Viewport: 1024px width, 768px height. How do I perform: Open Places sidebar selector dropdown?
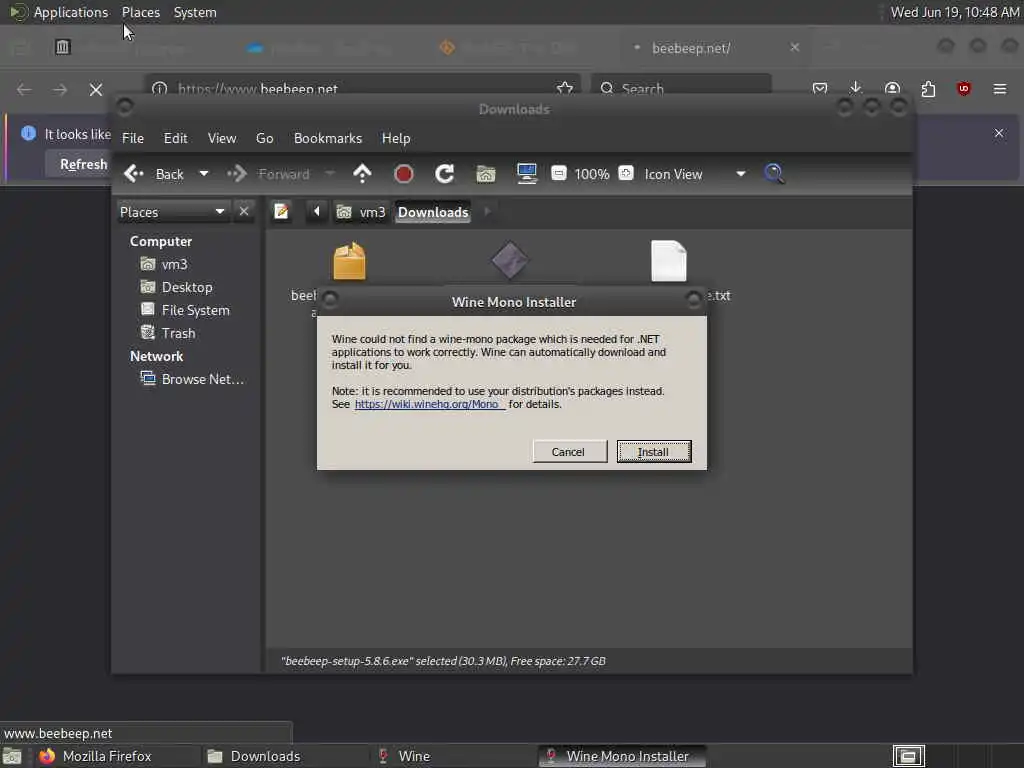(x=173, y=212)
